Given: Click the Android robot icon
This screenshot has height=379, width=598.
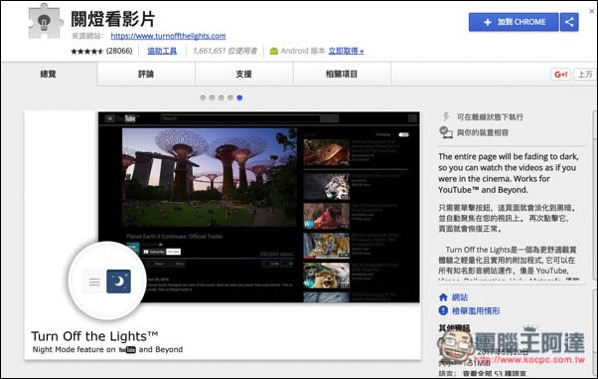Looking at the screenshot, I should coord(274,51).
